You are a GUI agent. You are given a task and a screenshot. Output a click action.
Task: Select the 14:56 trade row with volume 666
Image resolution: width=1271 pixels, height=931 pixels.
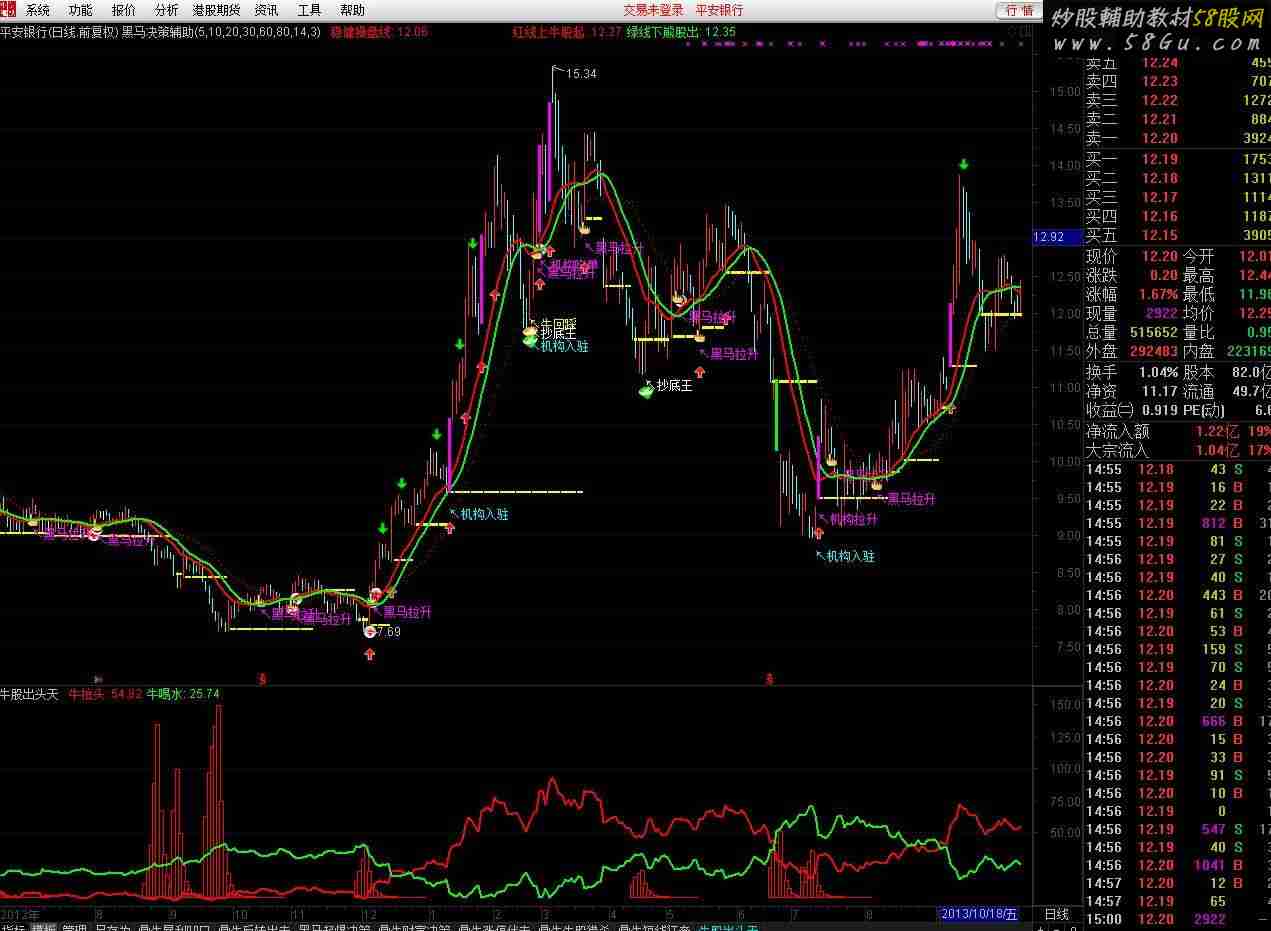[1178, 721]
